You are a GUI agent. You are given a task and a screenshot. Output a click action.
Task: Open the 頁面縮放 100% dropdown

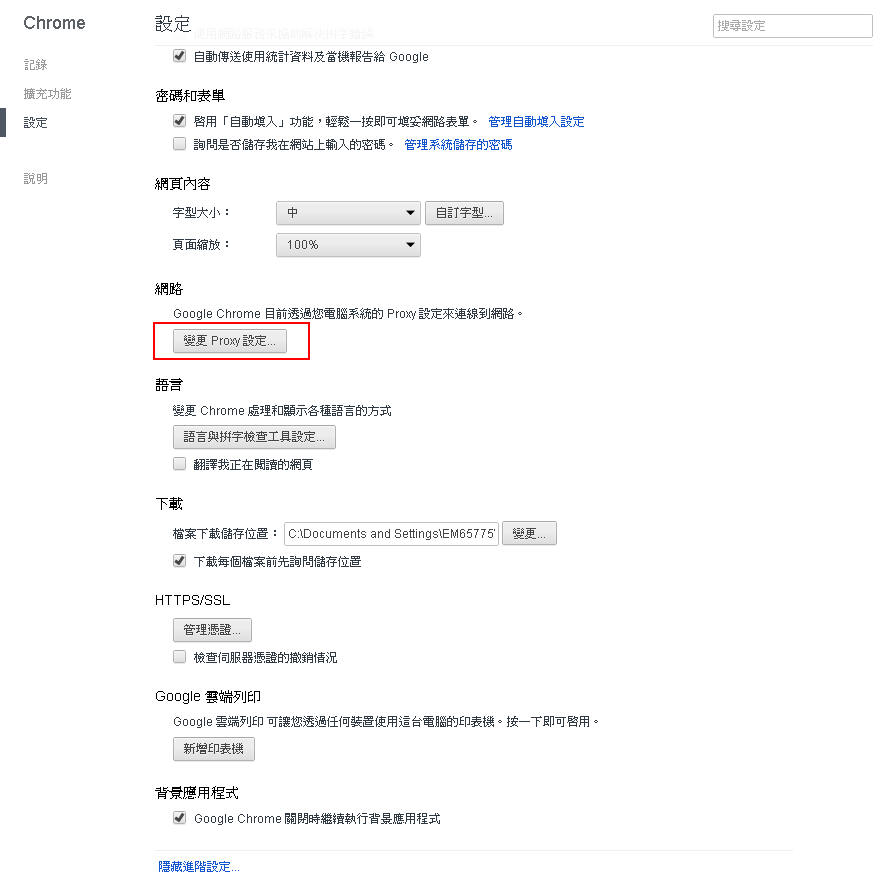(348, 245)
